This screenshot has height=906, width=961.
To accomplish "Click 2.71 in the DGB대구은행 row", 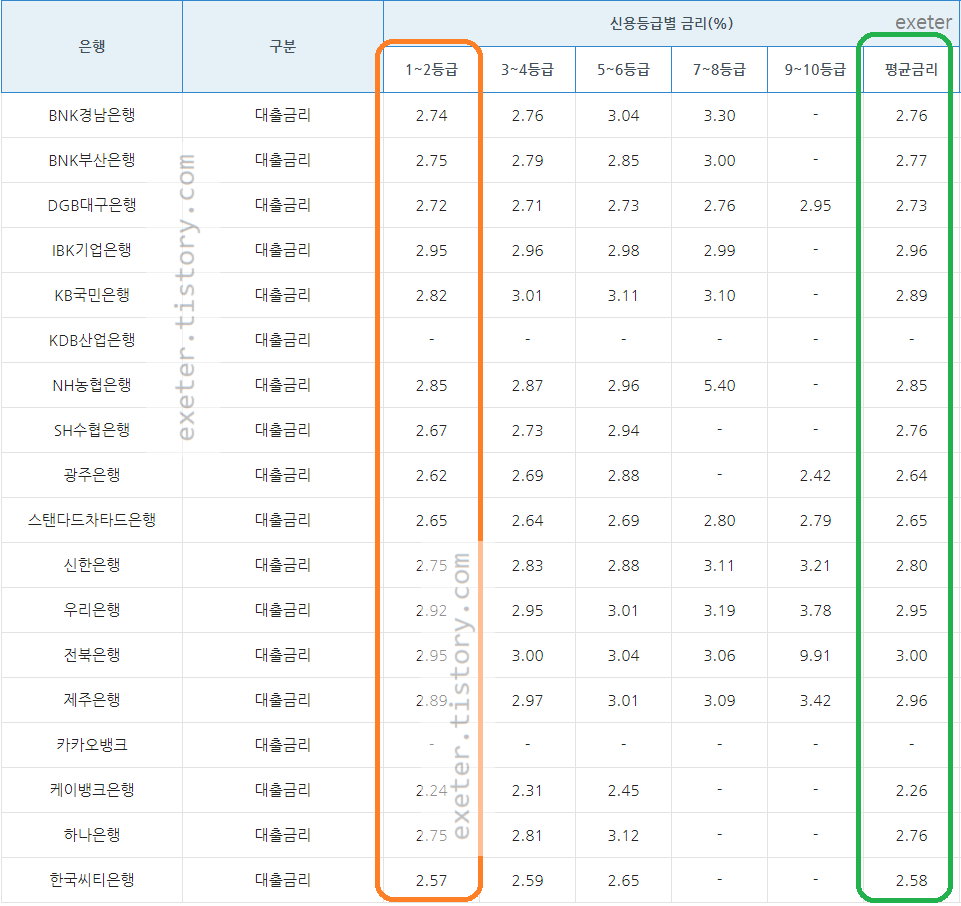I will [527, 206].
